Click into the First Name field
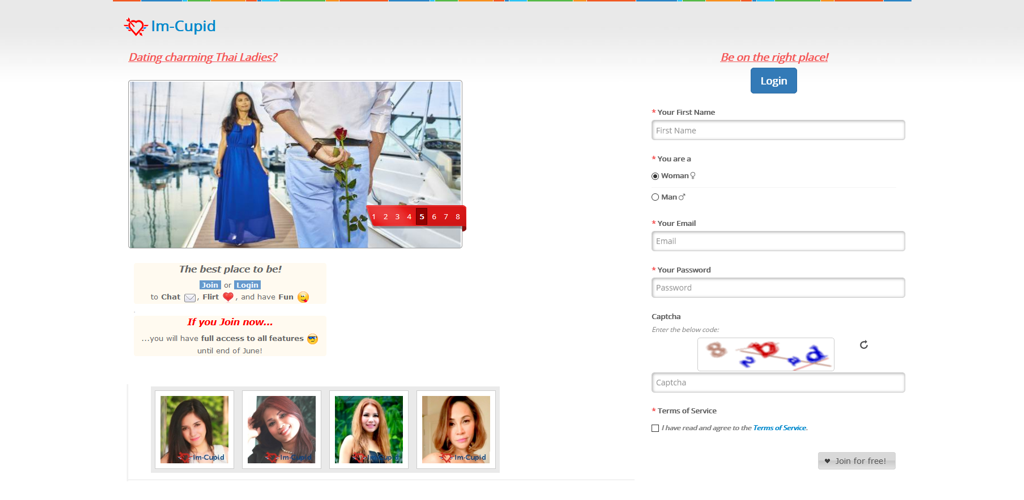The width and height of the screenshot is (1024, 500). click(778, 130)
